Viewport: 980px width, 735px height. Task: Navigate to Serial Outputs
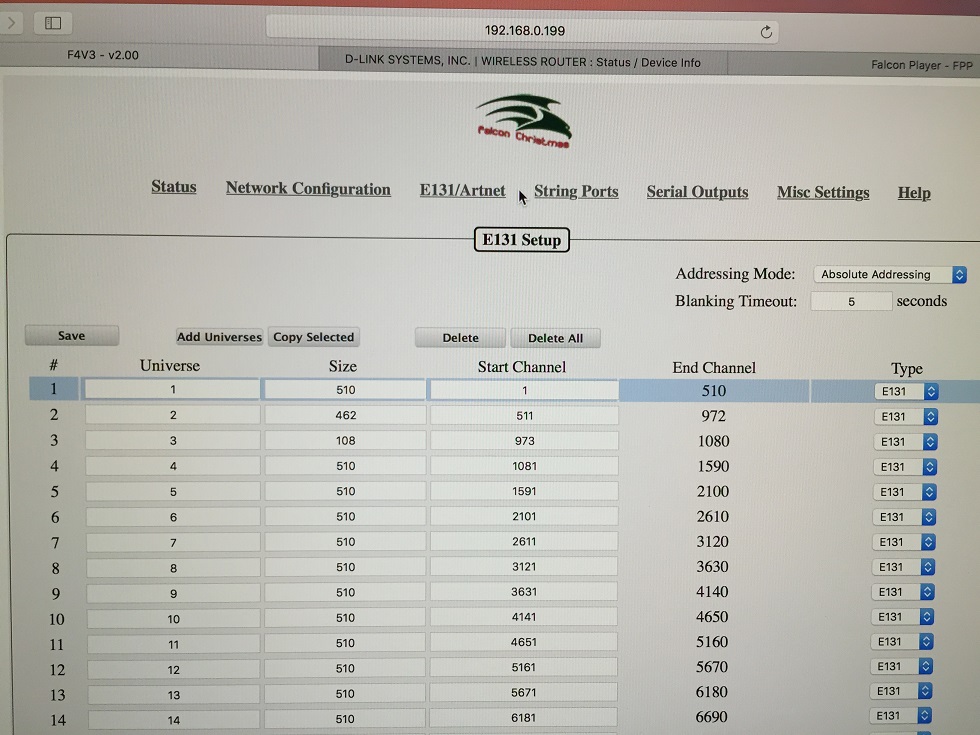tap(697, 193)
